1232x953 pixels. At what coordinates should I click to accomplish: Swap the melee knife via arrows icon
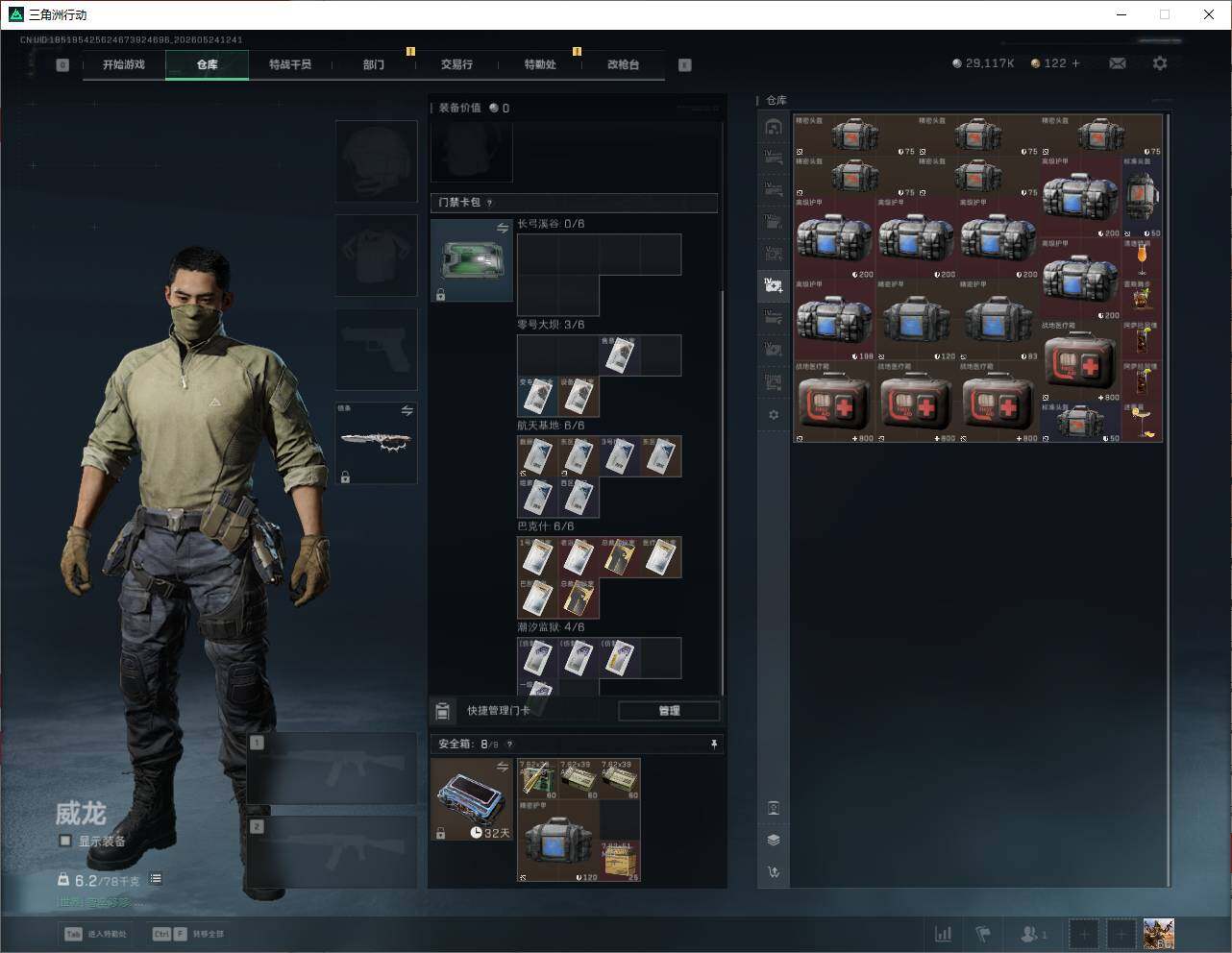click(407, 411)
